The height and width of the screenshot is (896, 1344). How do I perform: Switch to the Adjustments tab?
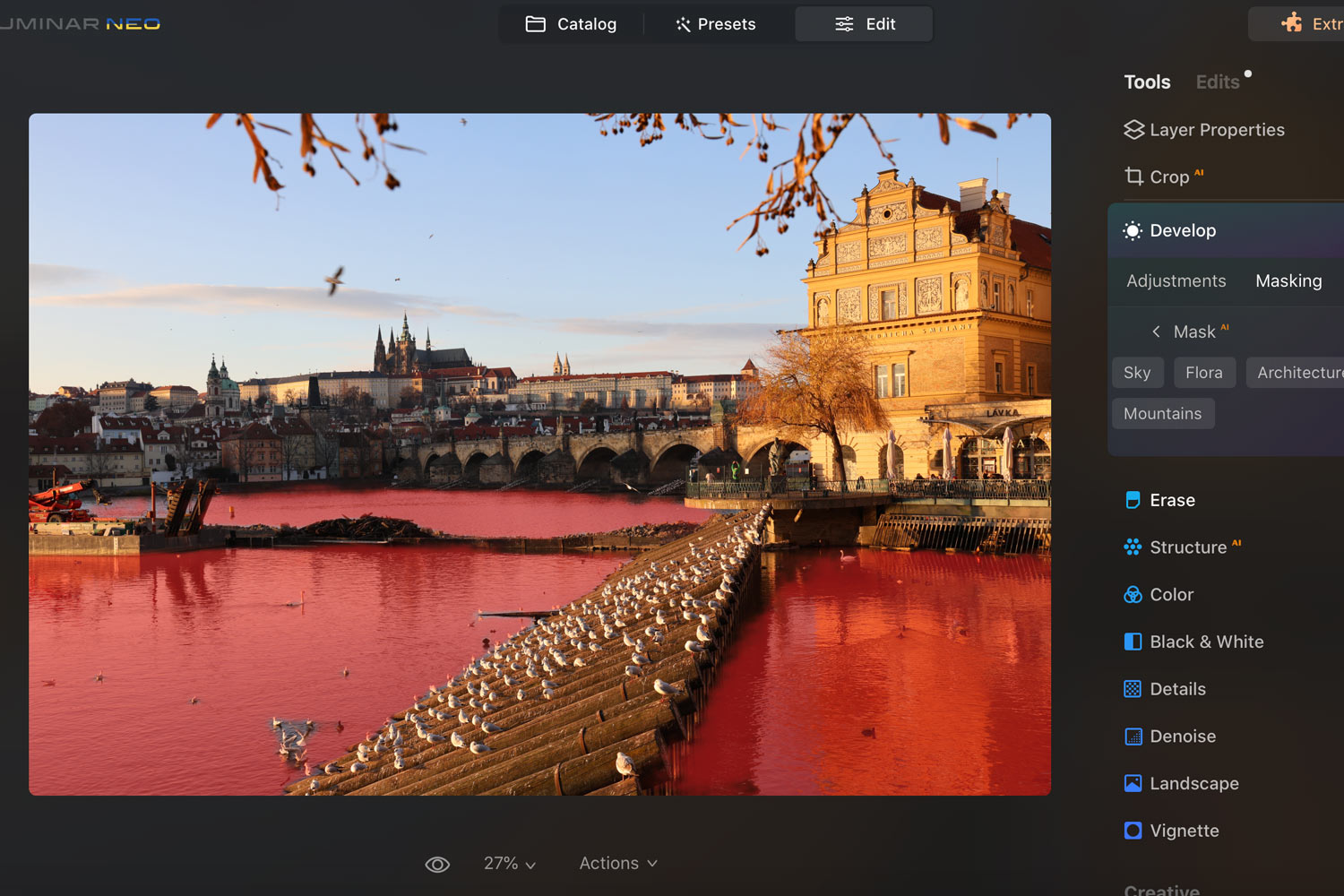click(x=1176, y=281)
